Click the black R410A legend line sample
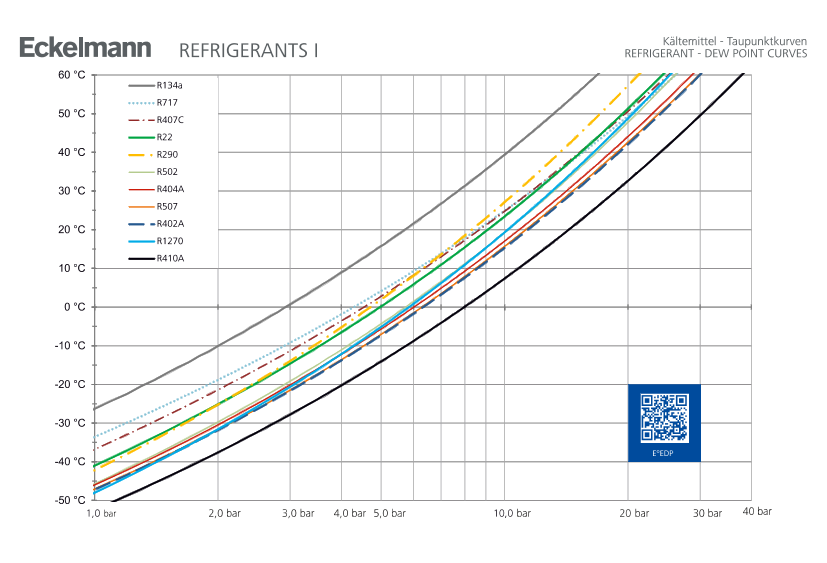Image resolution: width=827 pixels, height=563 pixels. coord(139,259)
